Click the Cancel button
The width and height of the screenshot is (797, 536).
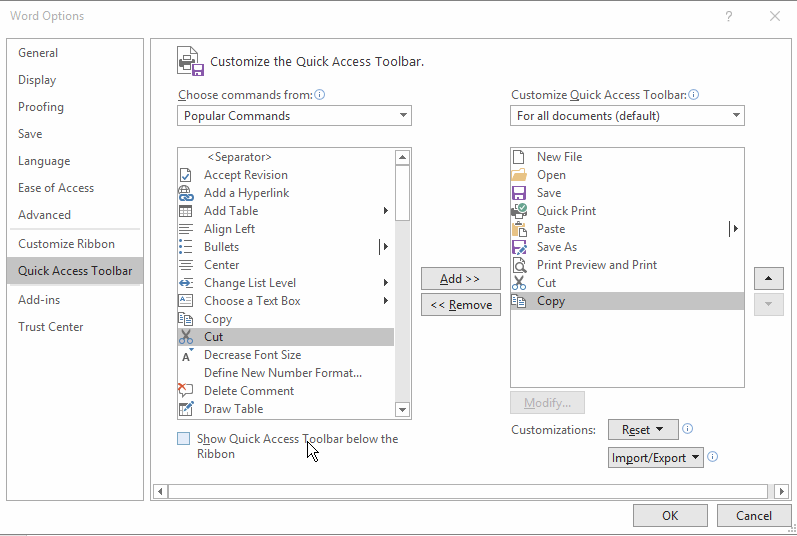753,516
